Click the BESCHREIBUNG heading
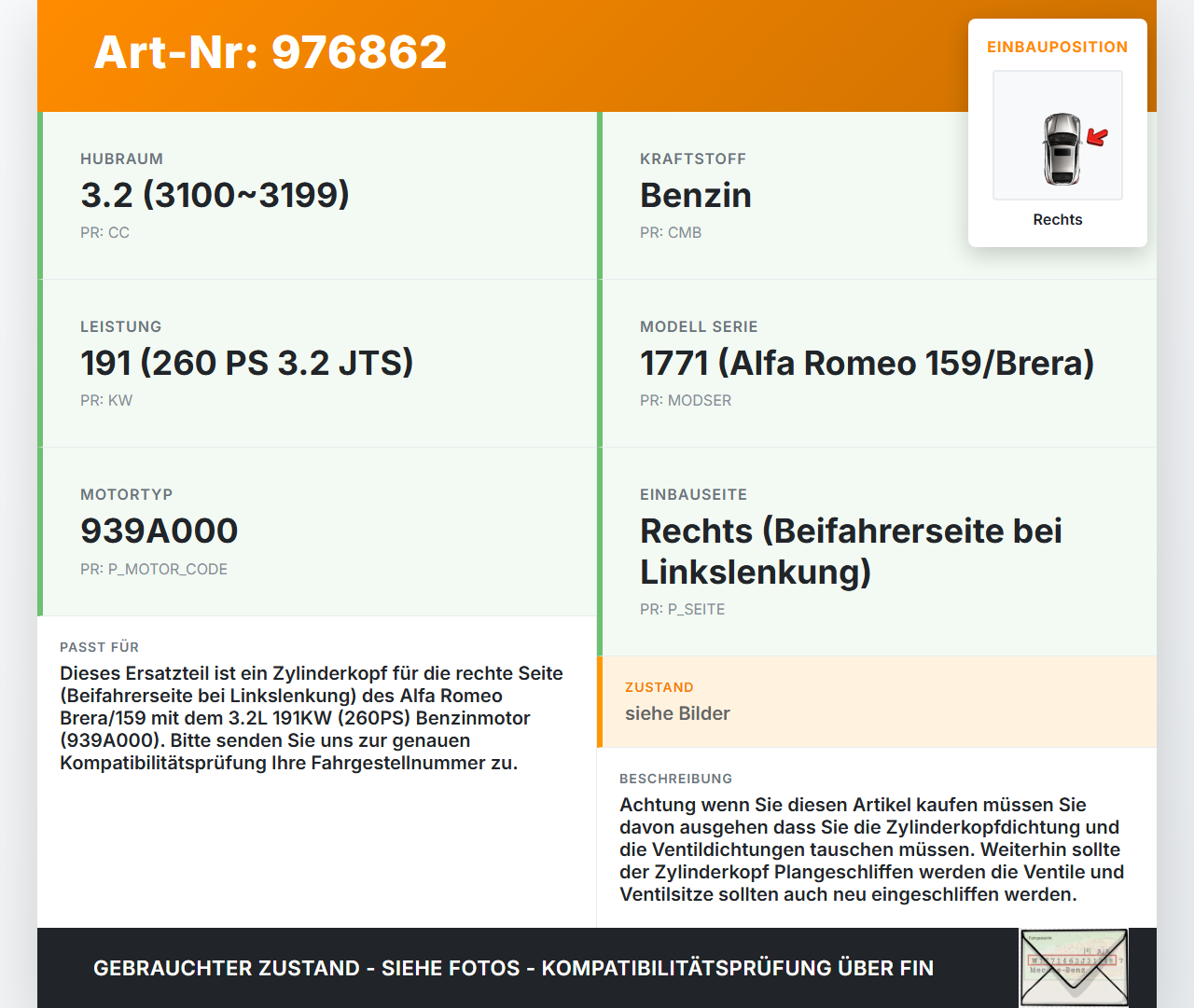The width and height of the screenshot is (1194, 1008). 676,779
